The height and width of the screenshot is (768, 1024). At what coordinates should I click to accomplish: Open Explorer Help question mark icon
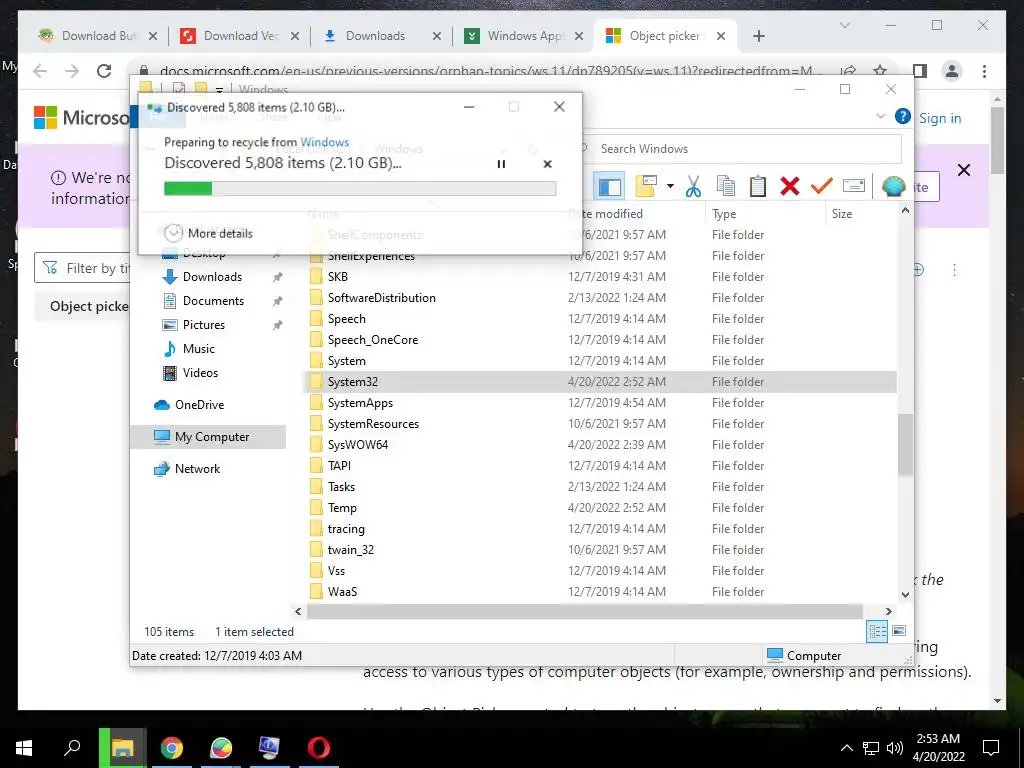click(903, 117)
